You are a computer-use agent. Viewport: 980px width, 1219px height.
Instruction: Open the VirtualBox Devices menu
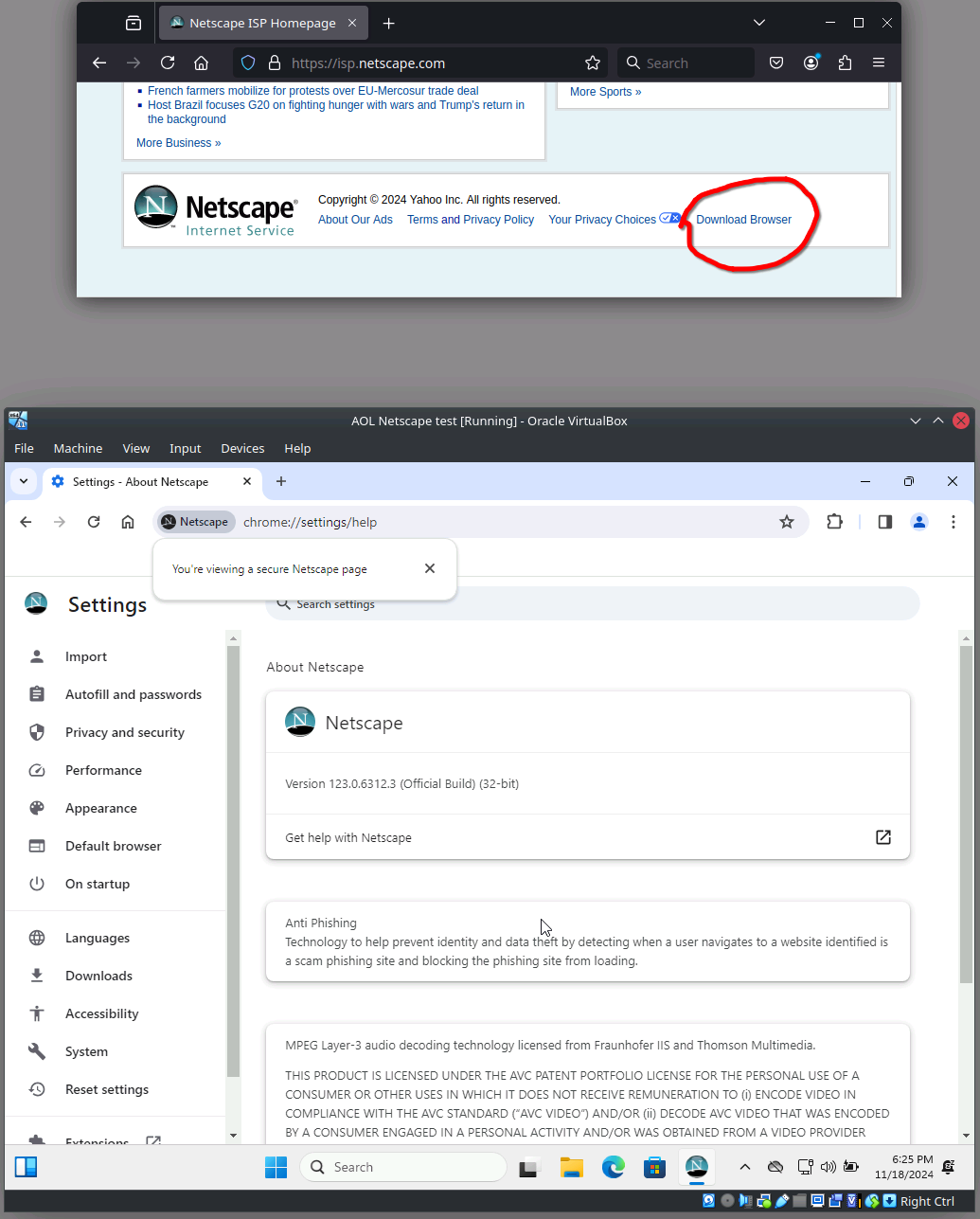click(x=242, y=448)
